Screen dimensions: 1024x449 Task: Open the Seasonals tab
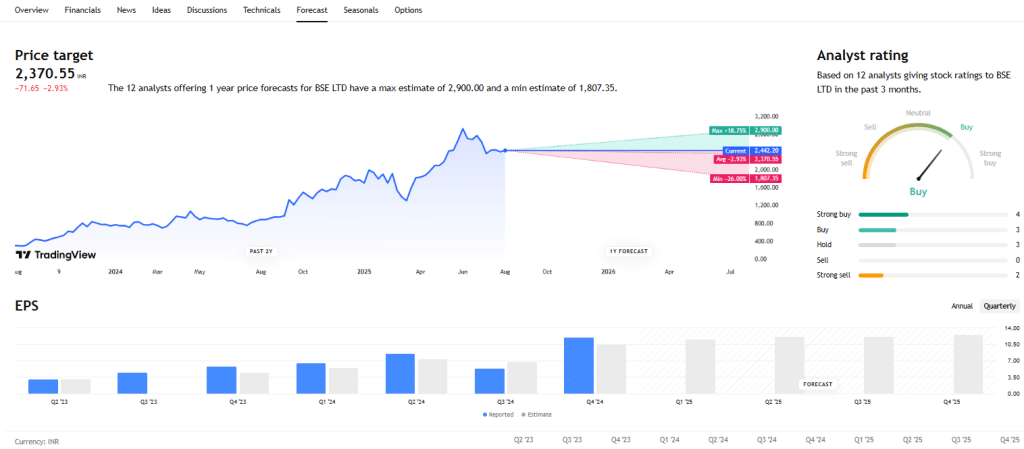click(361, 10)
